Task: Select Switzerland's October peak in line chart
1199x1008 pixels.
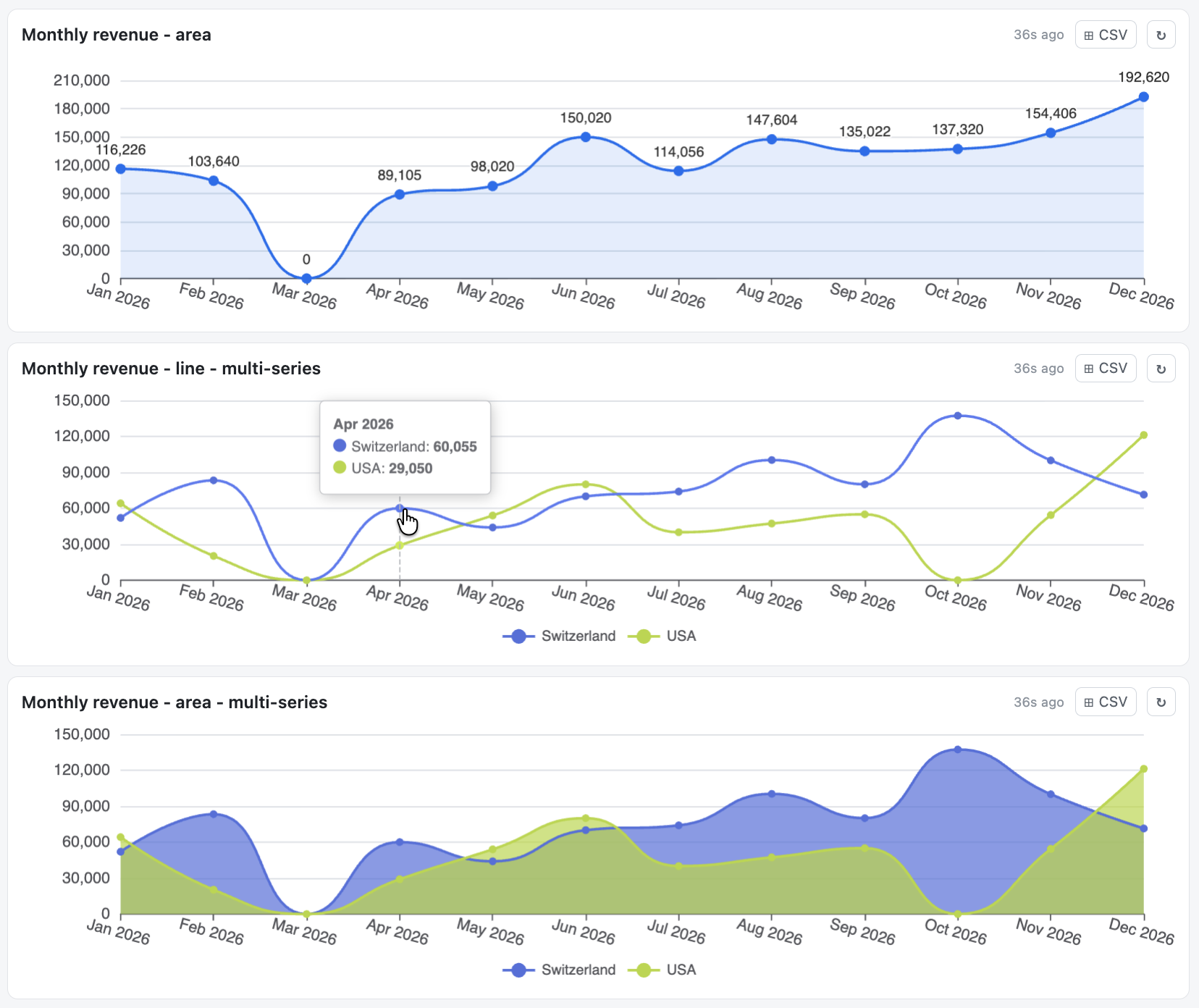Action: pos(957,416)
